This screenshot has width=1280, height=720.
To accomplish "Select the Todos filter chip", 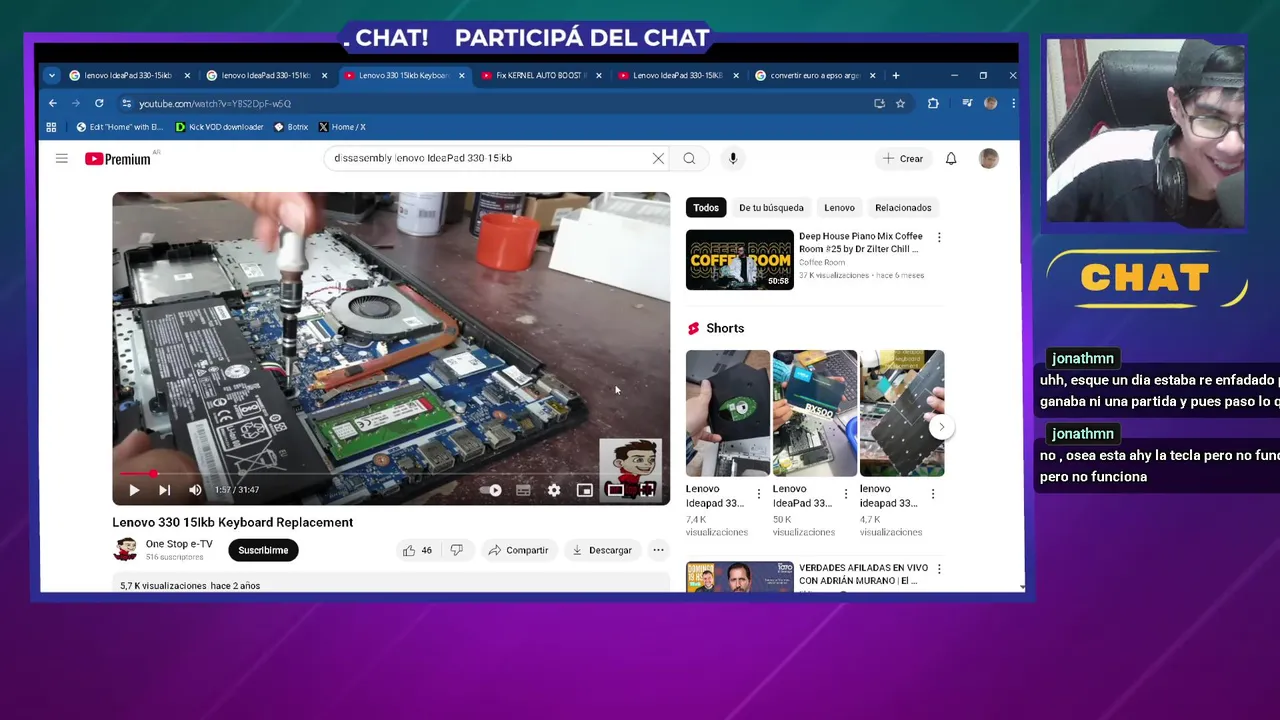I will [706, 208].
